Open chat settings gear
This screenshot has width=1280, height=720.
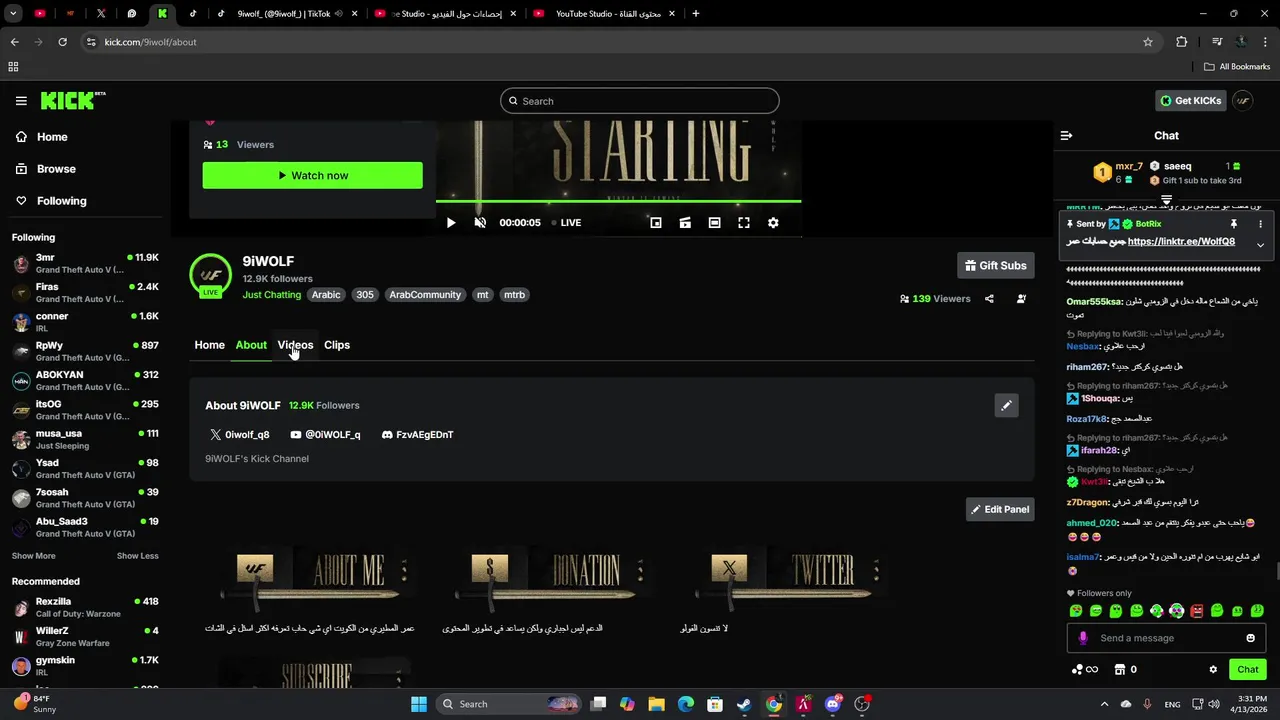(1213, 669)
